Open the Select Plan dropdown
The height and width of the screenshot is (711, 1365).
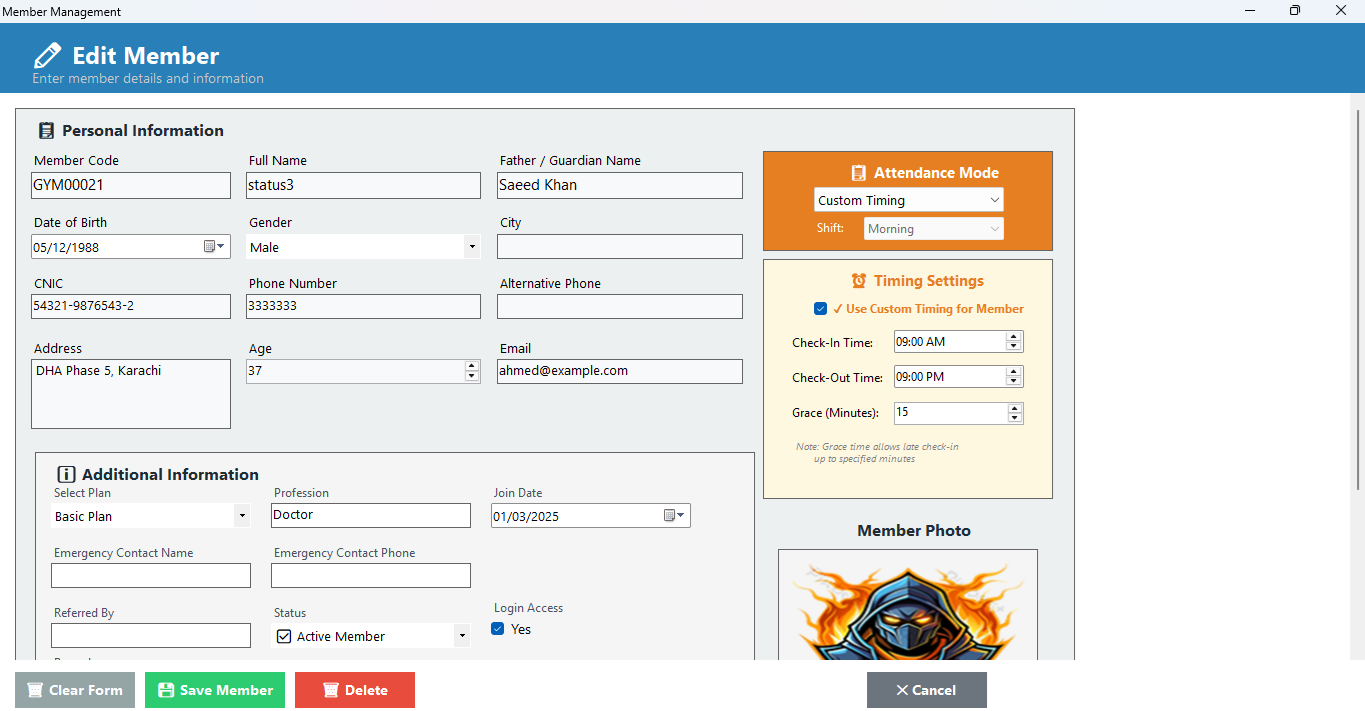(241, 516)
